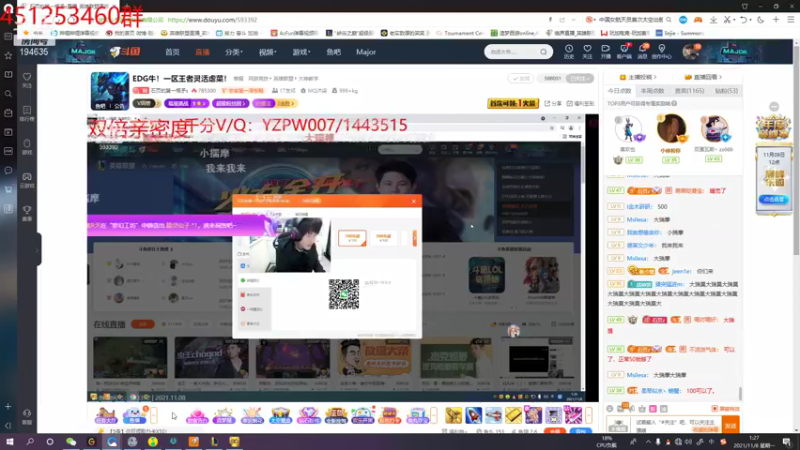Click the rocket gift icon in gift bar
This screenshot has width=800, height=450.
[x=473, y=415]
